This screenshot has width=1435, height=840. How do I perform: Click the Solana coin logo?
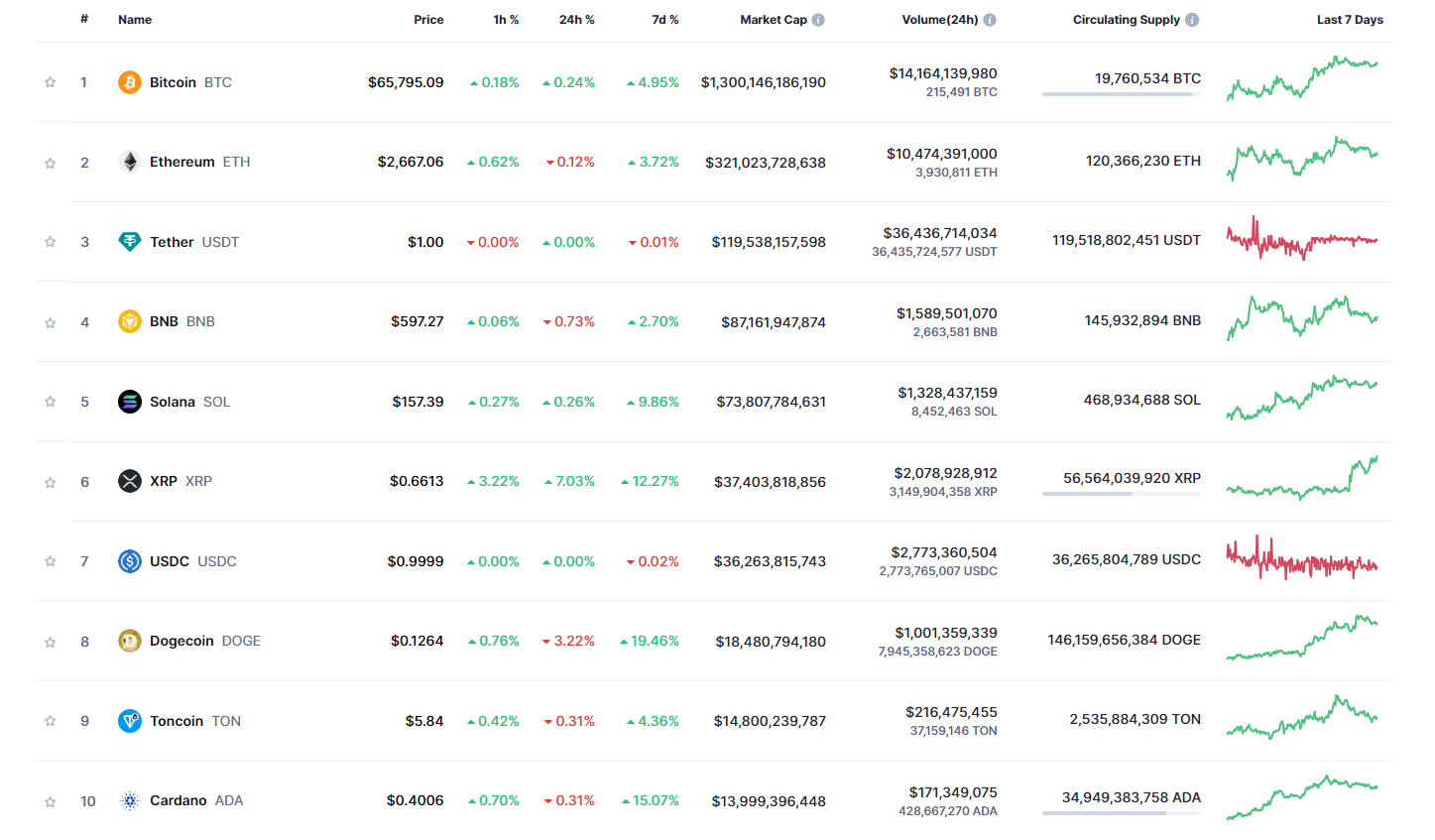click(130, 402)
